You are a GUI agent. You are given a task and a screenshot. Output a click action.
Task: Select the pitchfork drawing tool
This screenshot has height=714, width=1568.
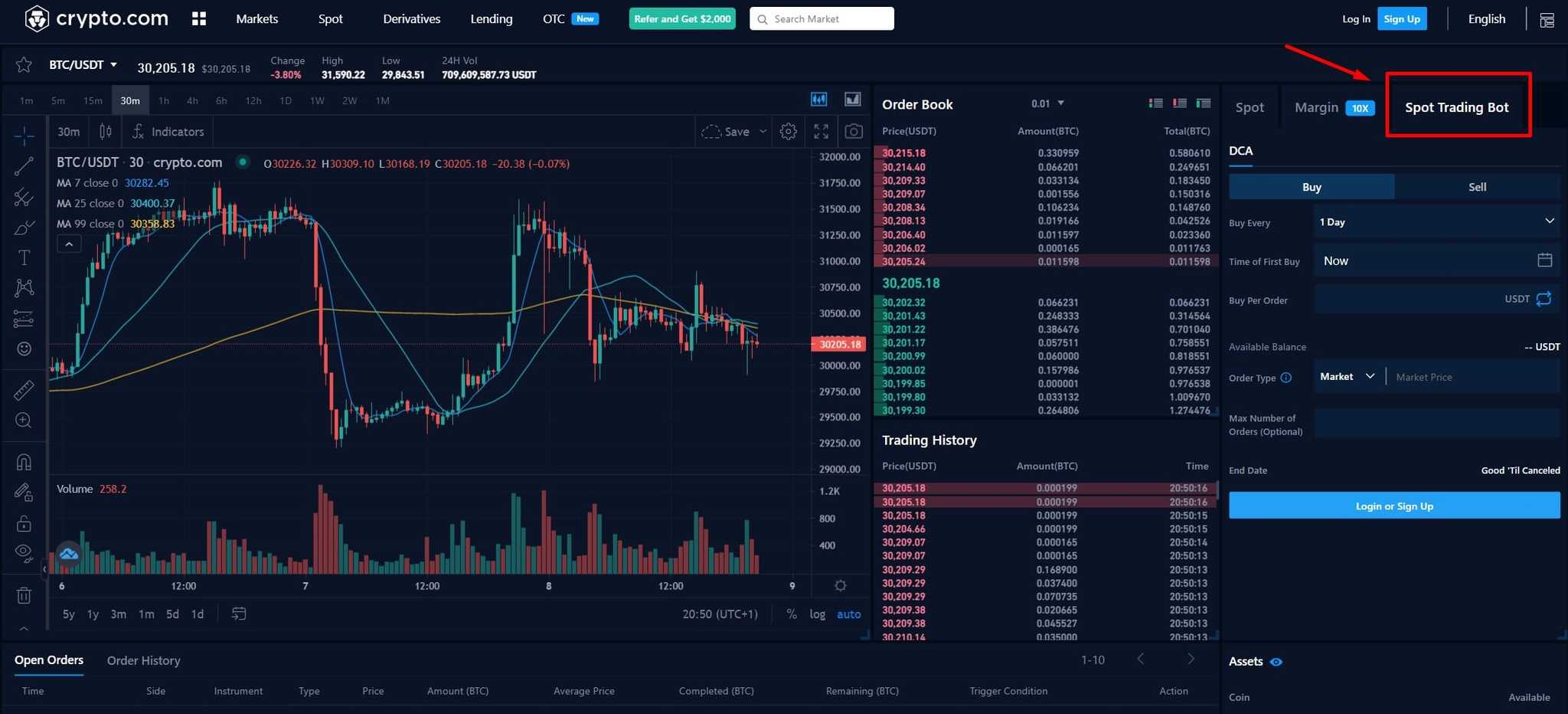point(24,197)
